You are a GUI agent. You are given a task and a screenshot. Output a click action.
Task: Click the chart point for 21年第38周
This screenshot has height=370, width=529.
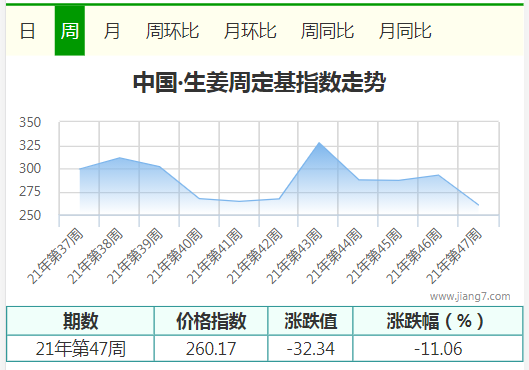point(119,158)
